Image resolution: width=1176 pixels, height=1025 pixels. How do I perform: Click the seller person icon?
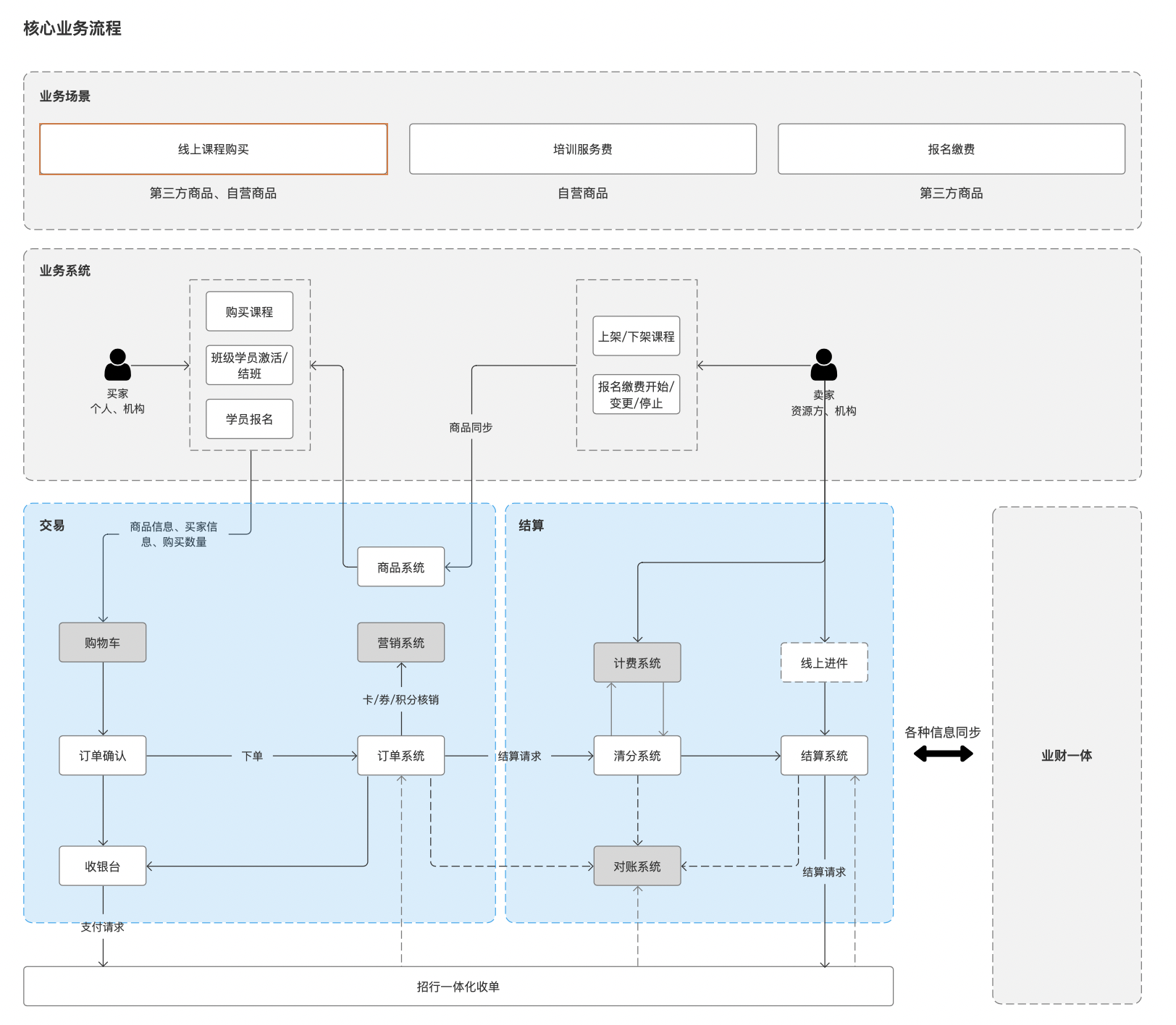click(x=823, y=365)
